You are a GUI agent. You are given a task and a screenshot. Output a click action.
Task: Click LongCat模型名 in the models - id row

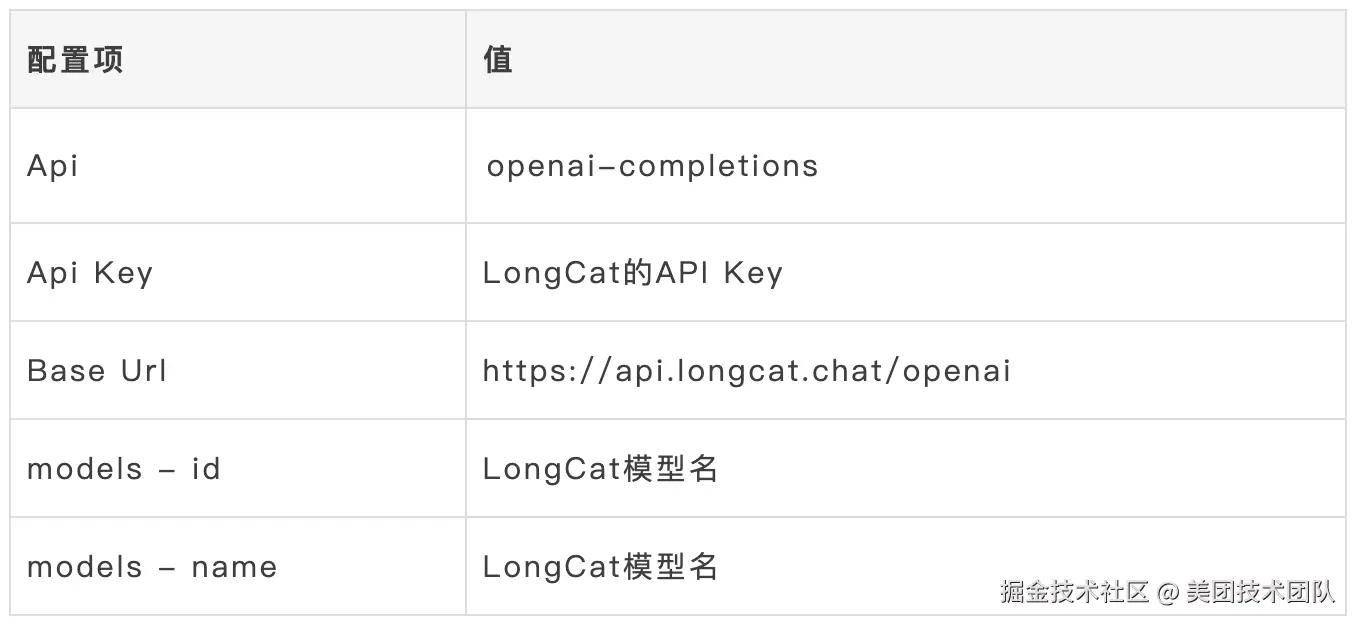point(600,468)
